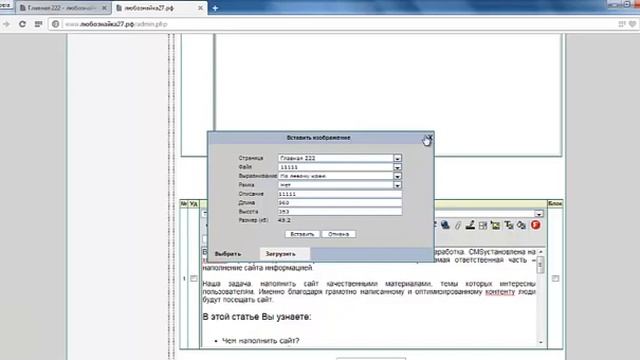
Task: Switch to the 'Выбрать' tab in dialog
Action: tap(228, 254)
